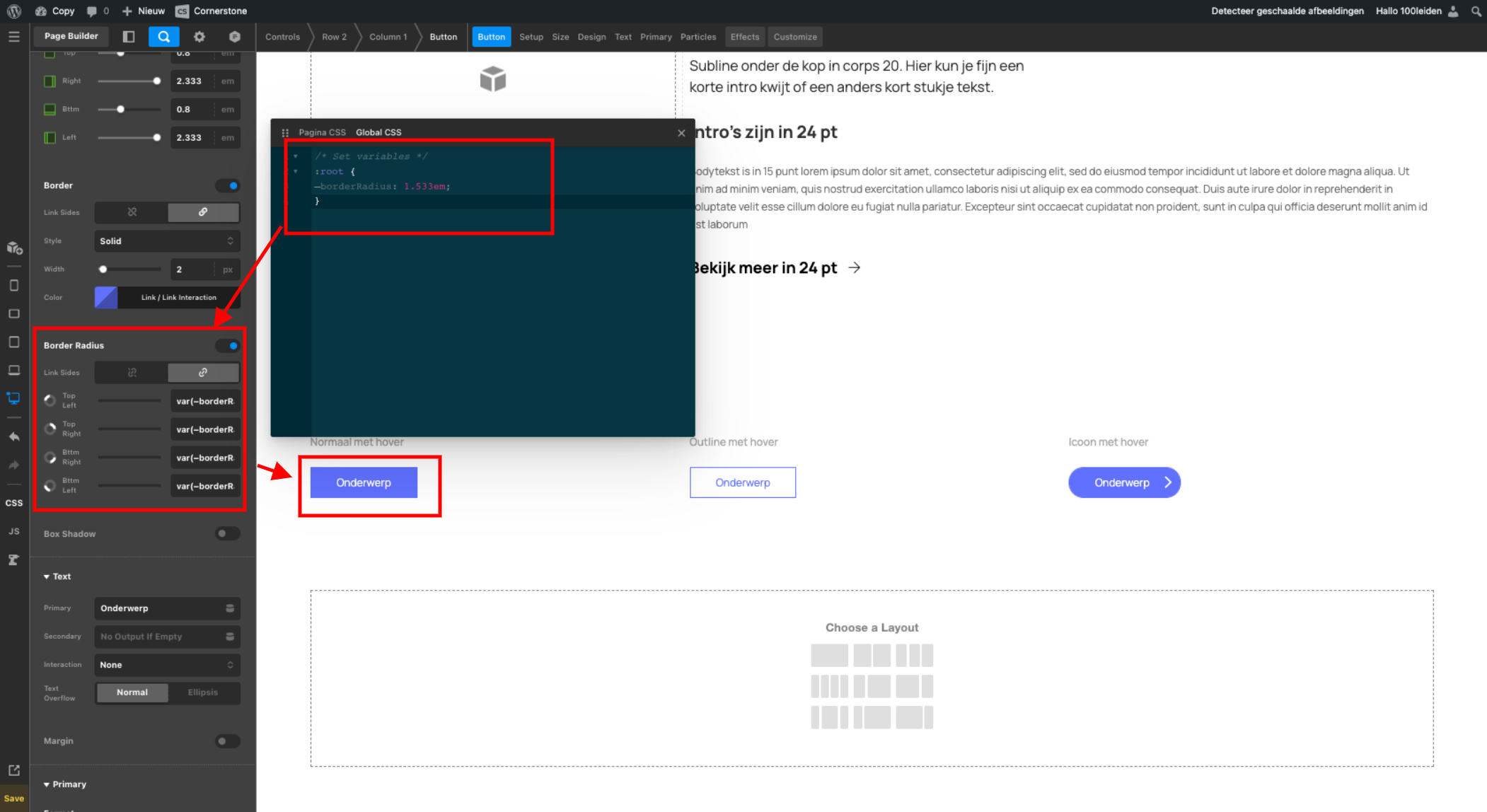Switch to the Pagina CSS tab
This screenshot has width=1487, height=812.
(322, 132)
